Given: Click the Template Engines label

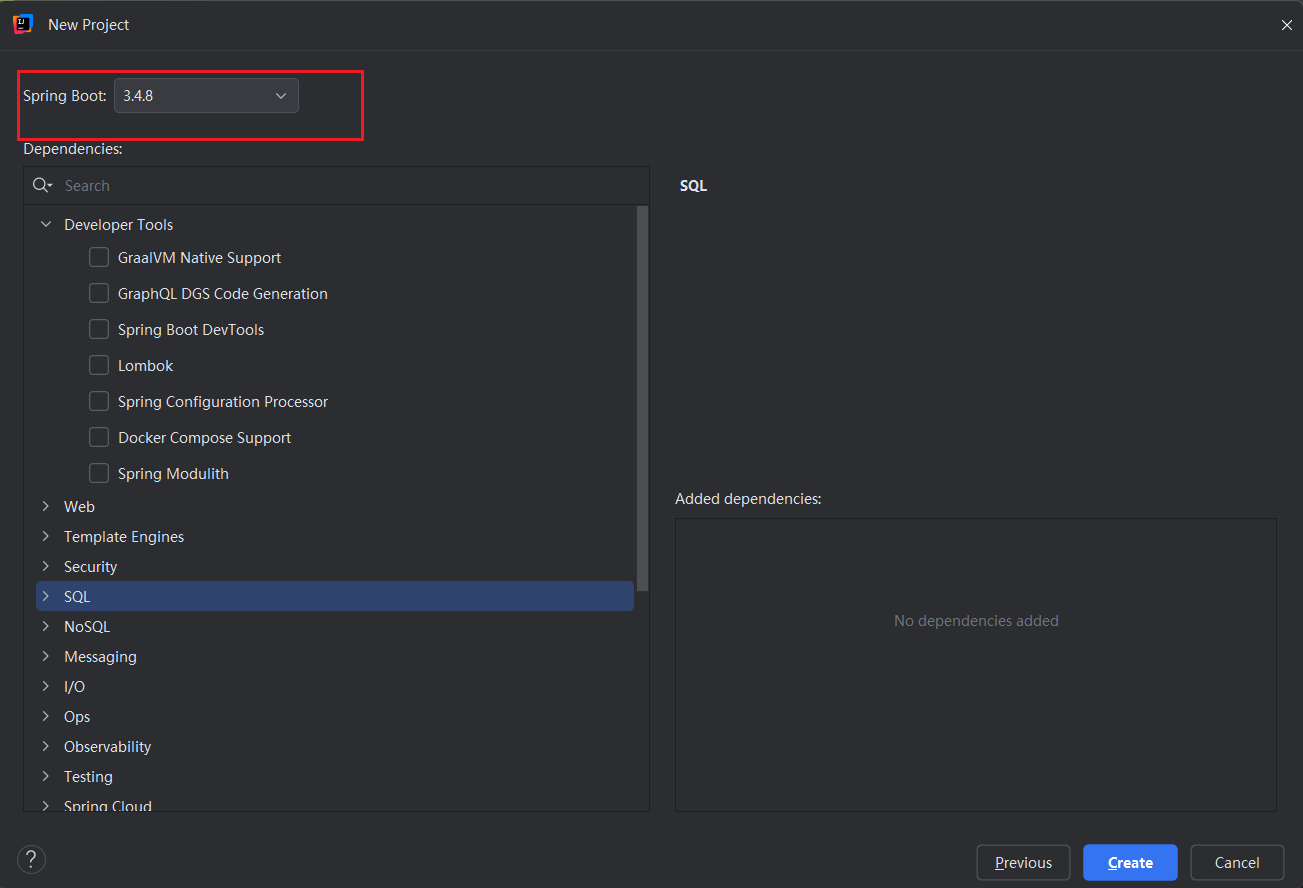Looking at the screenshot, I should pos(124,536).
